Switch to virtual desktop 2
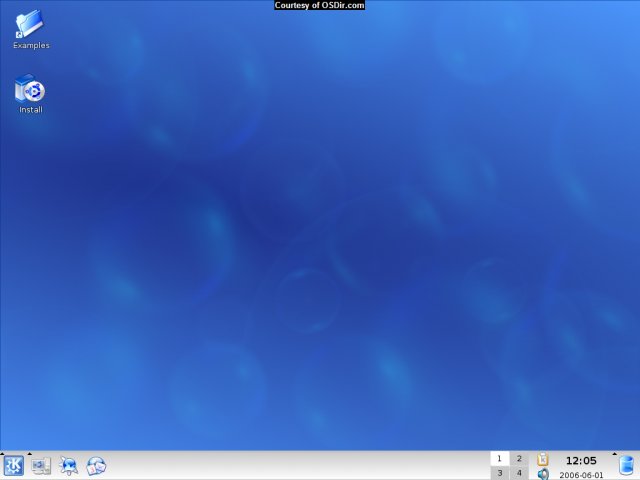The image size is (640, 480). click(x=518, y=459)
